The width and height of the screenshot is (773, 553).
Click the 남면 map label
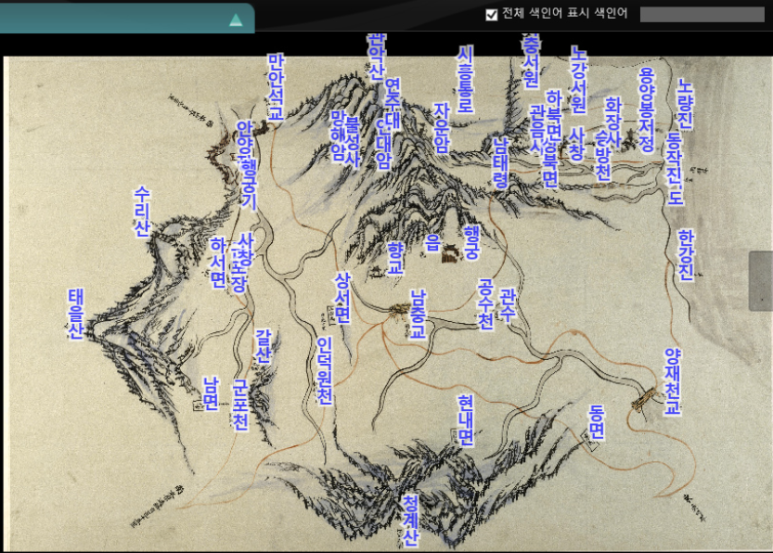pyautogui.click(x=211, y=394)
